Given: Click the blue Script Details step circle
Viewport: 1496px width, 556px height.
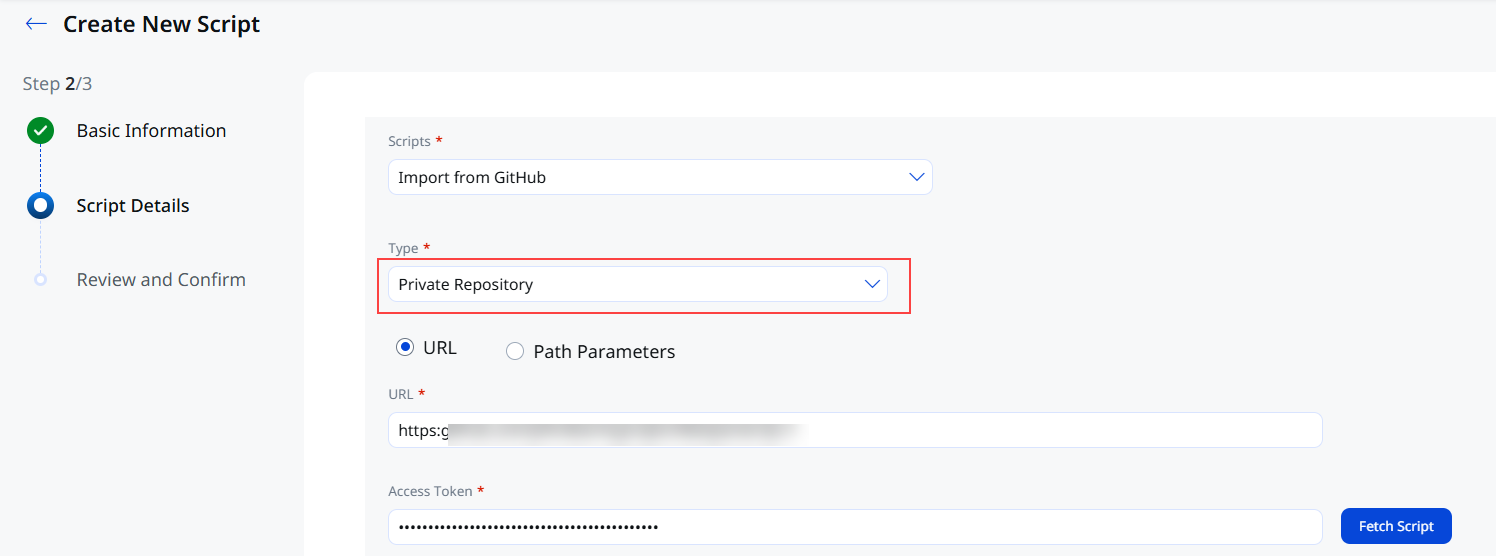Looking at the screenshot, I should coord(40,206).
